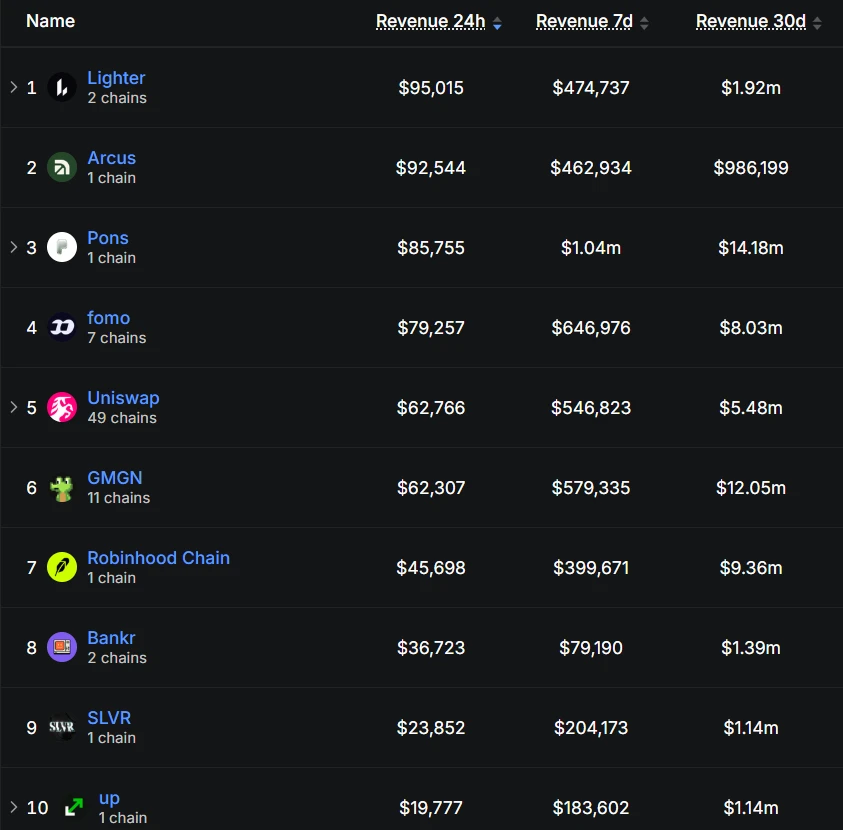Image resolution: width=843 pixels, height=830 pixels.
Task: Open the SLVR protocol link
Action: [109, 718]
